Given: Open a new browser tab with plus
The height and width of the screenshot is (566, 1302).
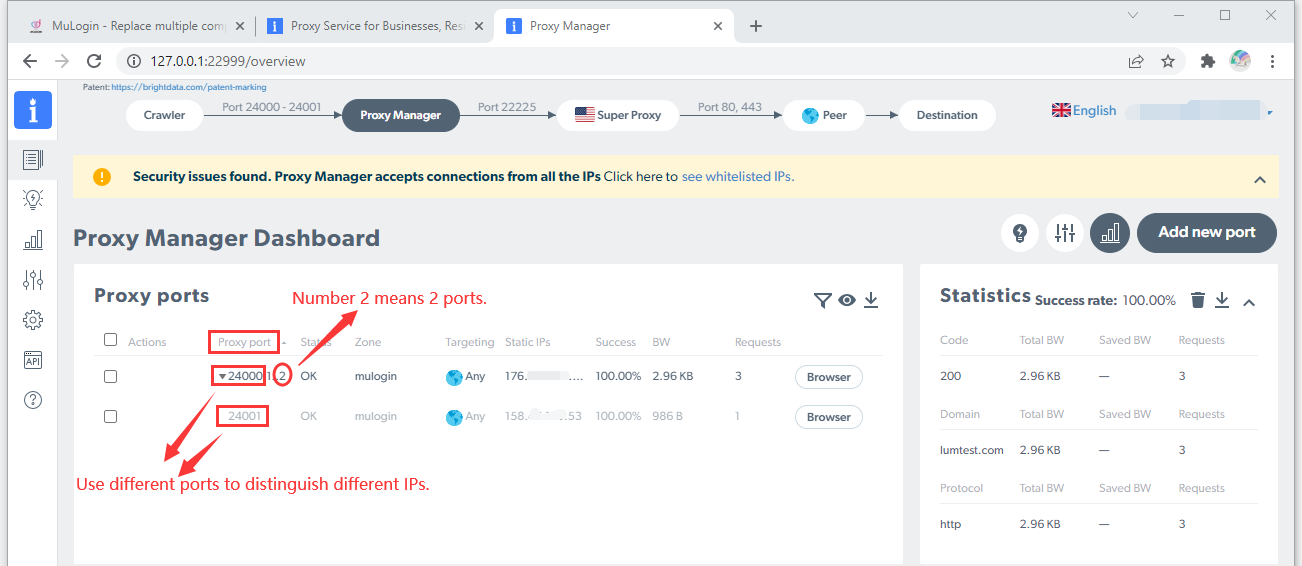Looking at the screenshot, I should click(x=756, y=26).
